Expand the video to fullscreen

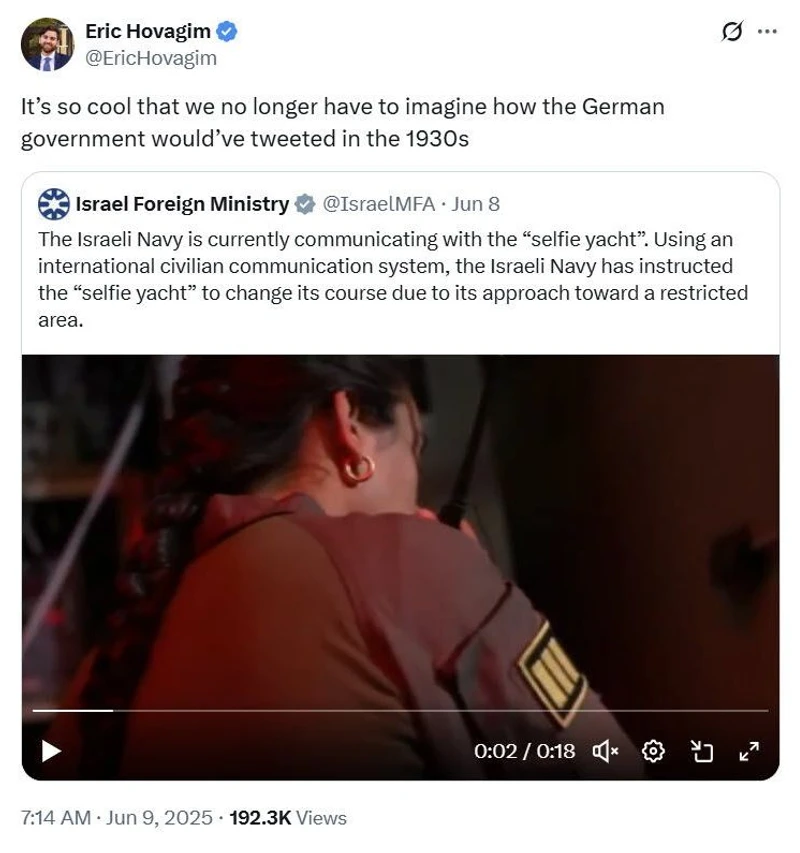[x=749, y=751]
